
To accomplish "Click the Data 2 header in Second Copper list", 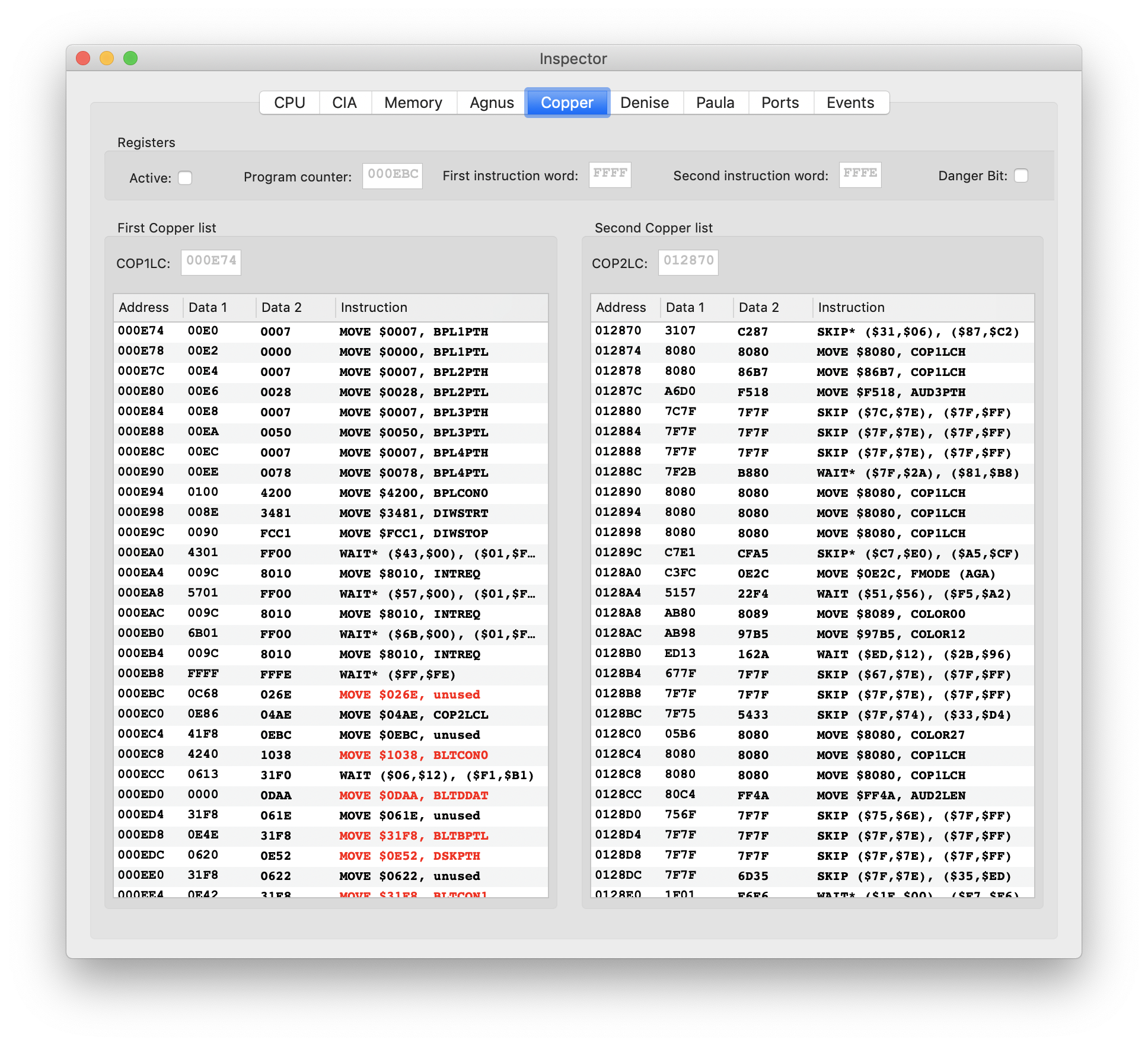I will 773,307.
